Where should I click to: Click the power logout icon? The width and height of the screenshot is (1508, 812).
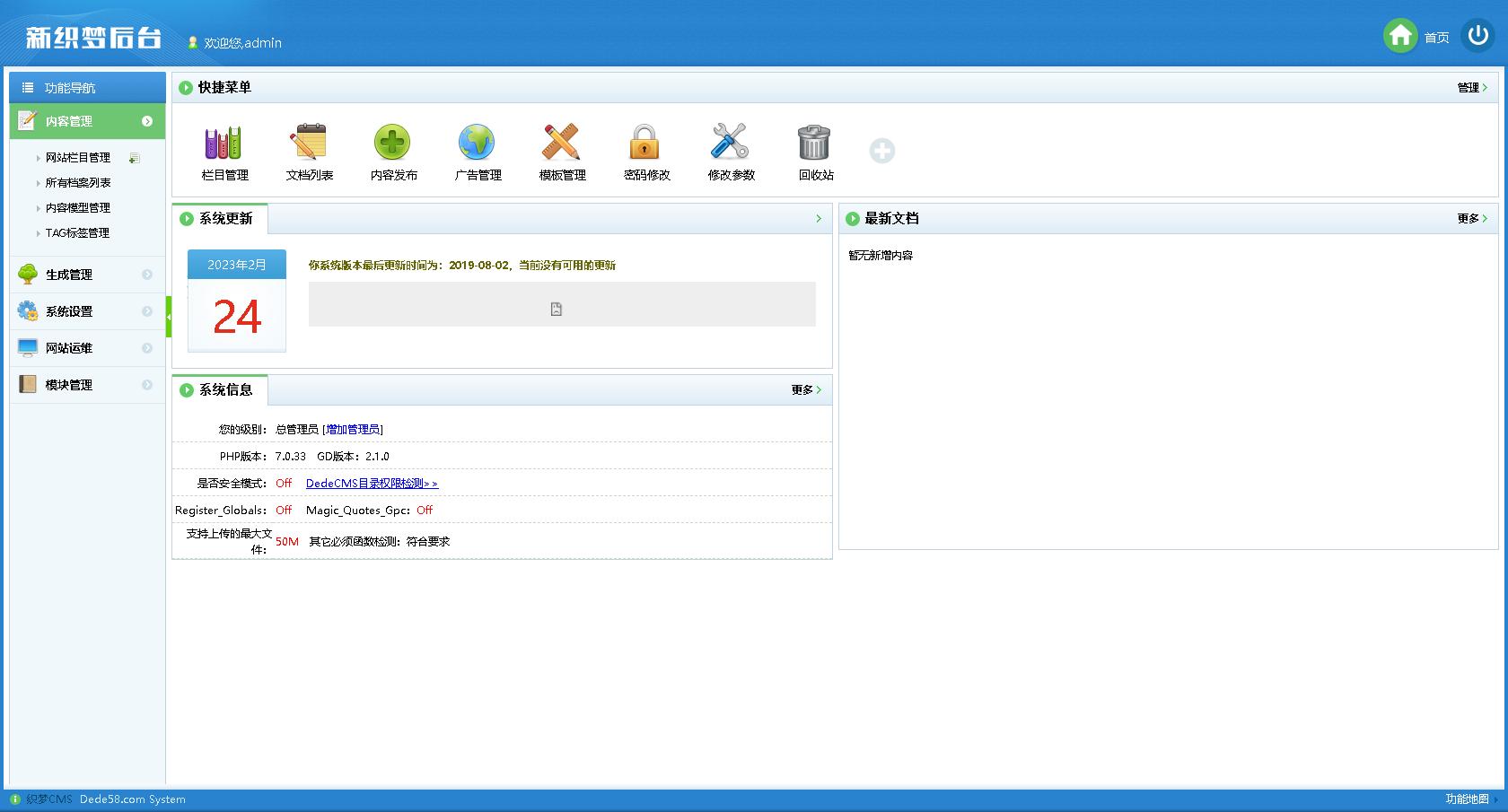(x=1477, y=36)
